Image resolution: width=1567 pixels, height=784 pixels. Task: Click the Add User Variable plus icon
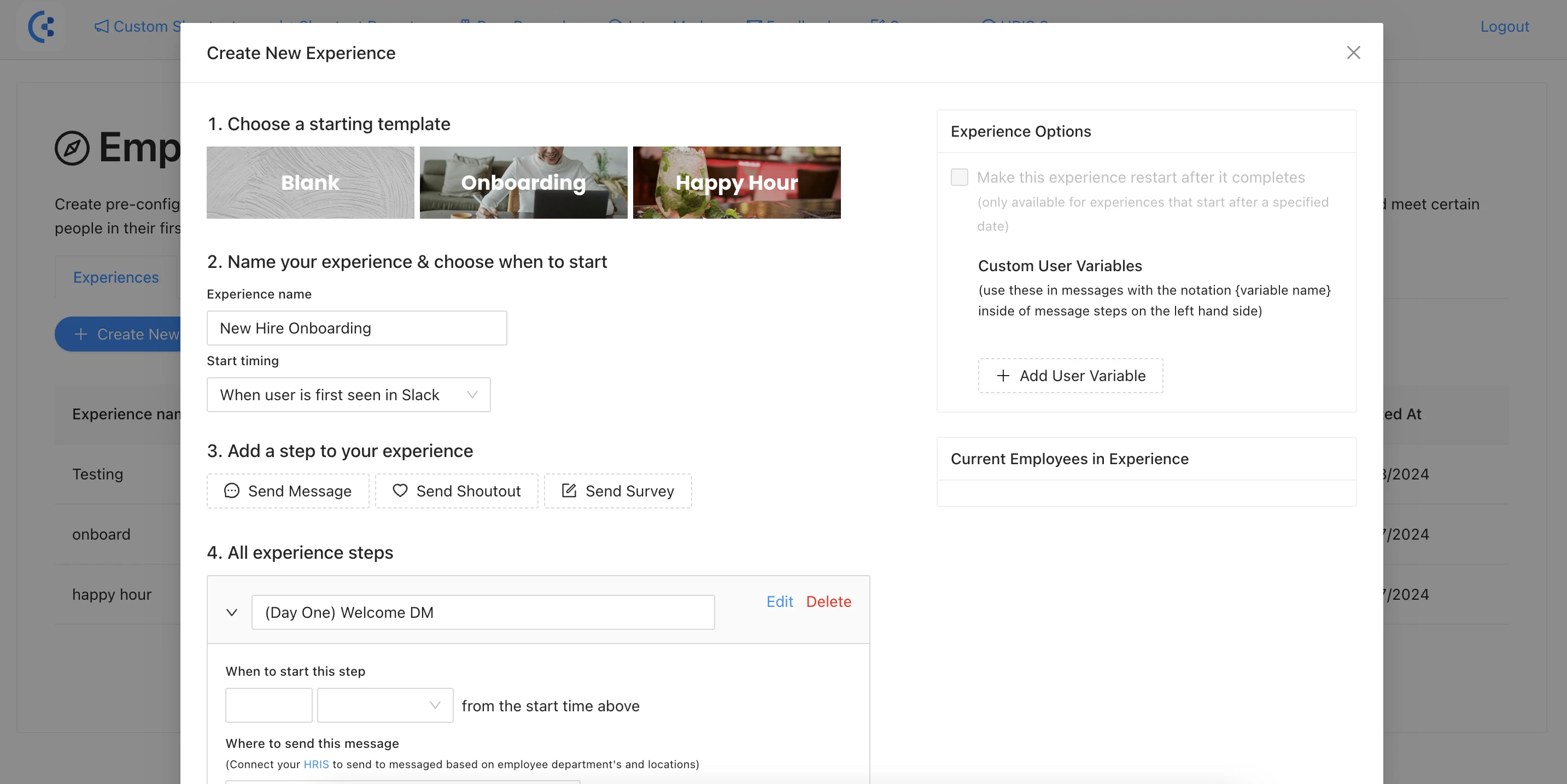point(1001,375)
